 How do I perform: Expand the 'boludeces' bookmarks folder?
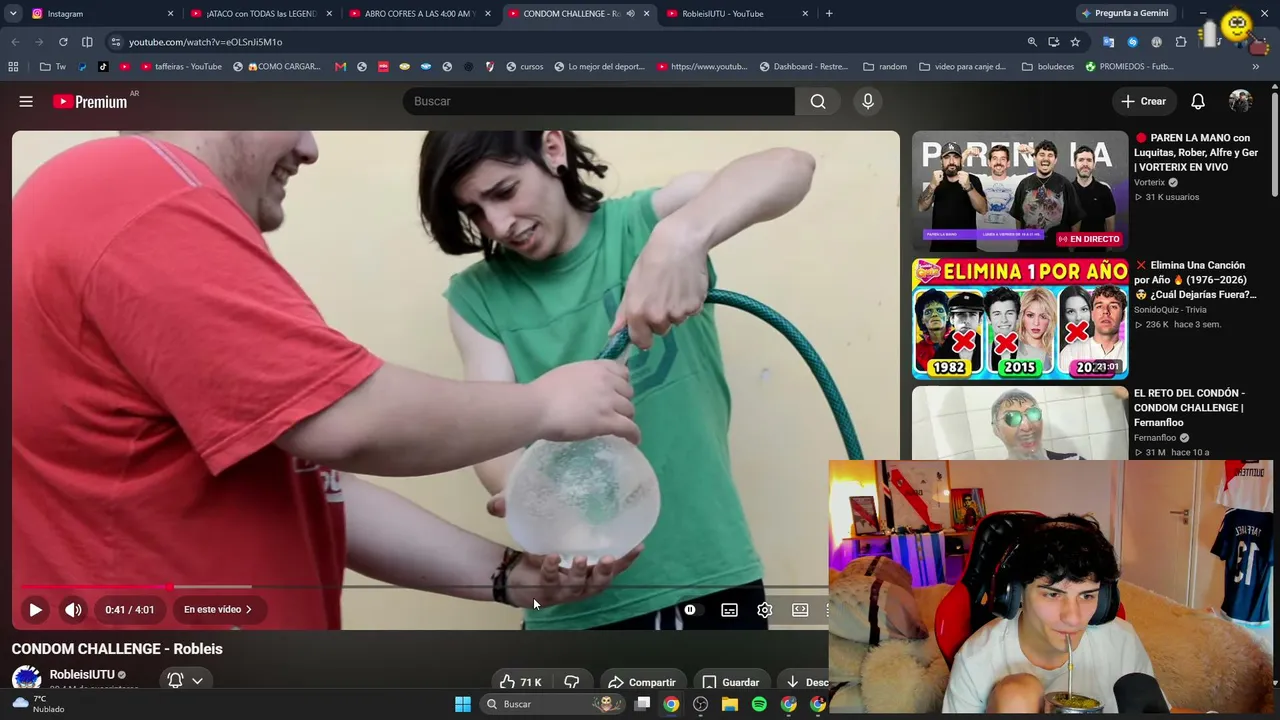(x=1048, y=67)
